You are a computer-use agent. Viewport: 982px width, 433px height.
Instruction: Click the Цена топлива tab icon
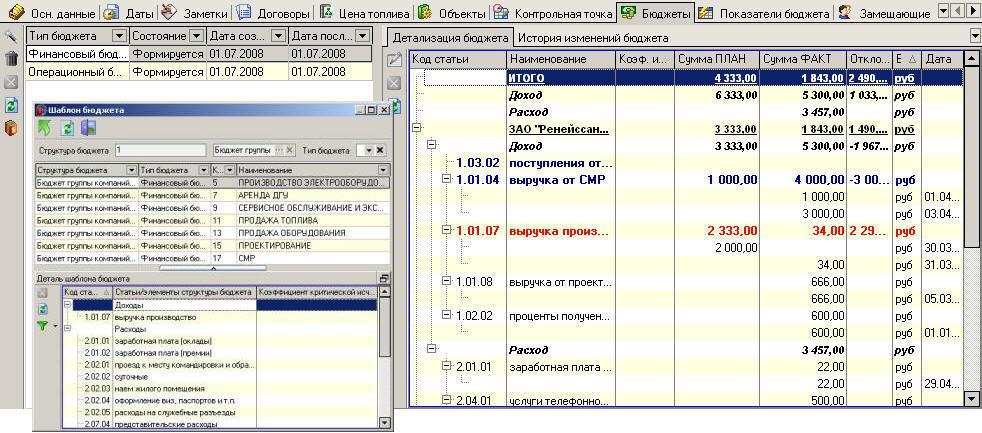pyautogui.click(x=326, y=13)
